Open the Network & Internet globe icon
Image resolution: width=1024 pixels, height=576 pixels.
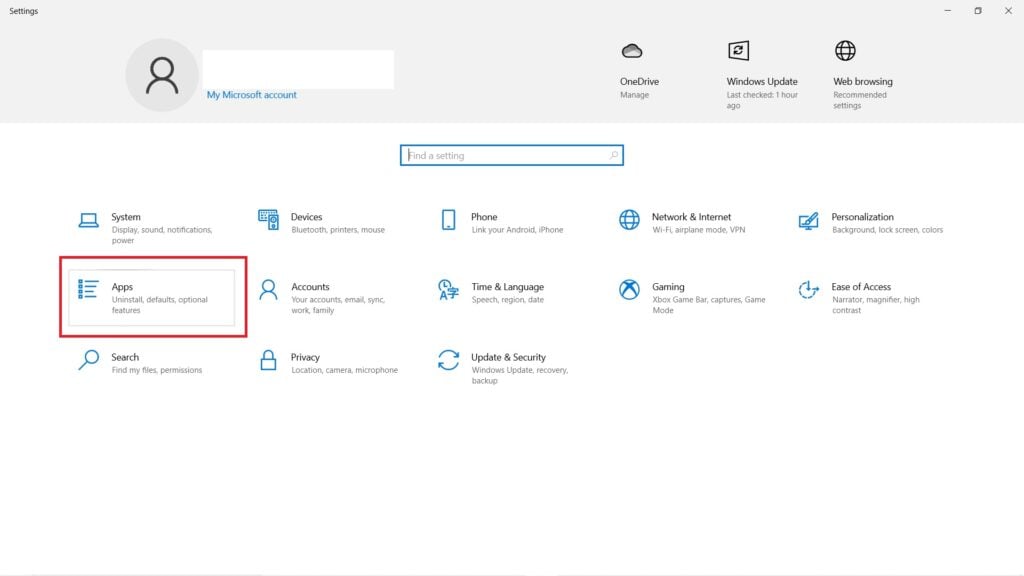(x=629, y=219)
